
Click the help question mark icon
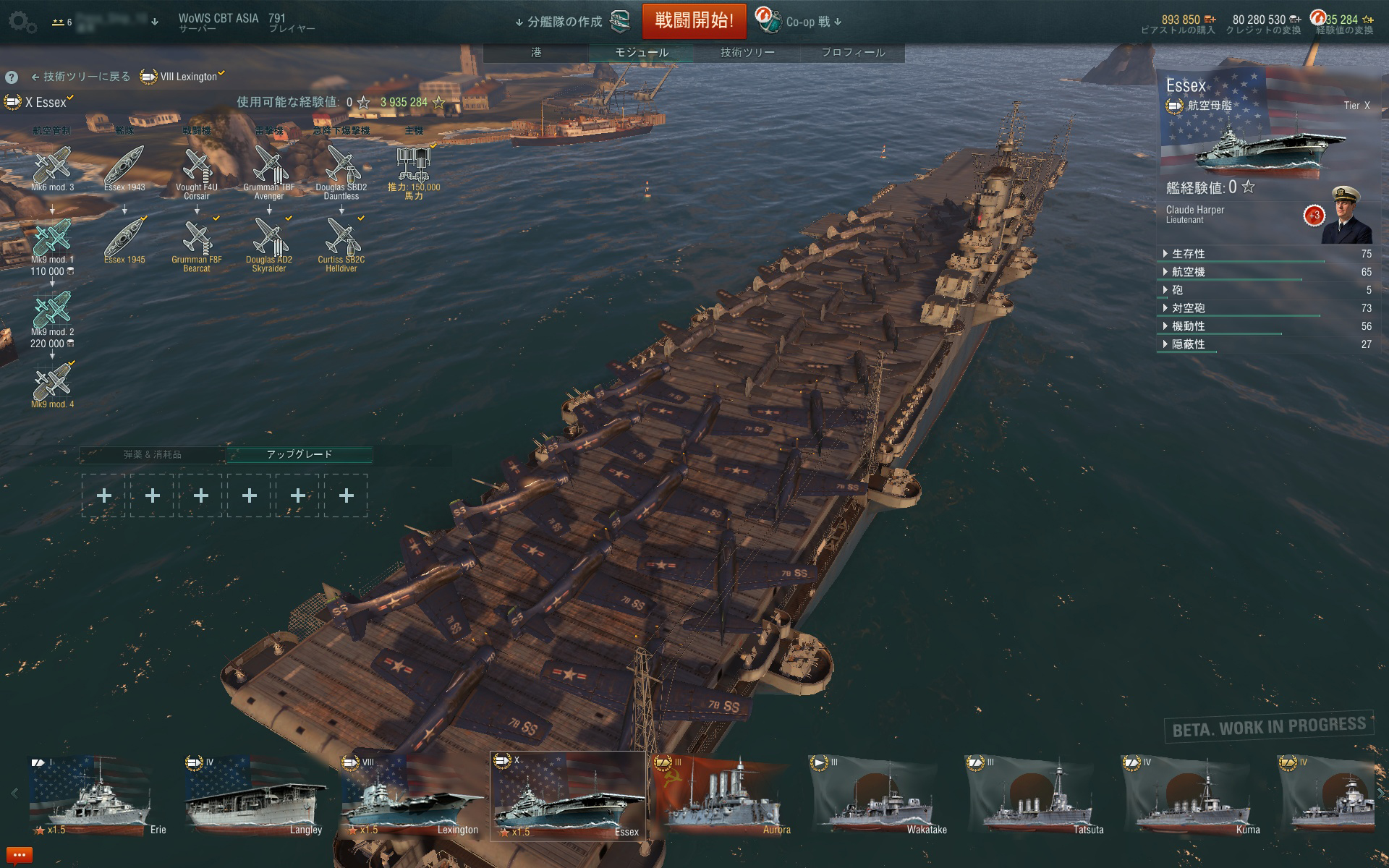pos(12,77)
